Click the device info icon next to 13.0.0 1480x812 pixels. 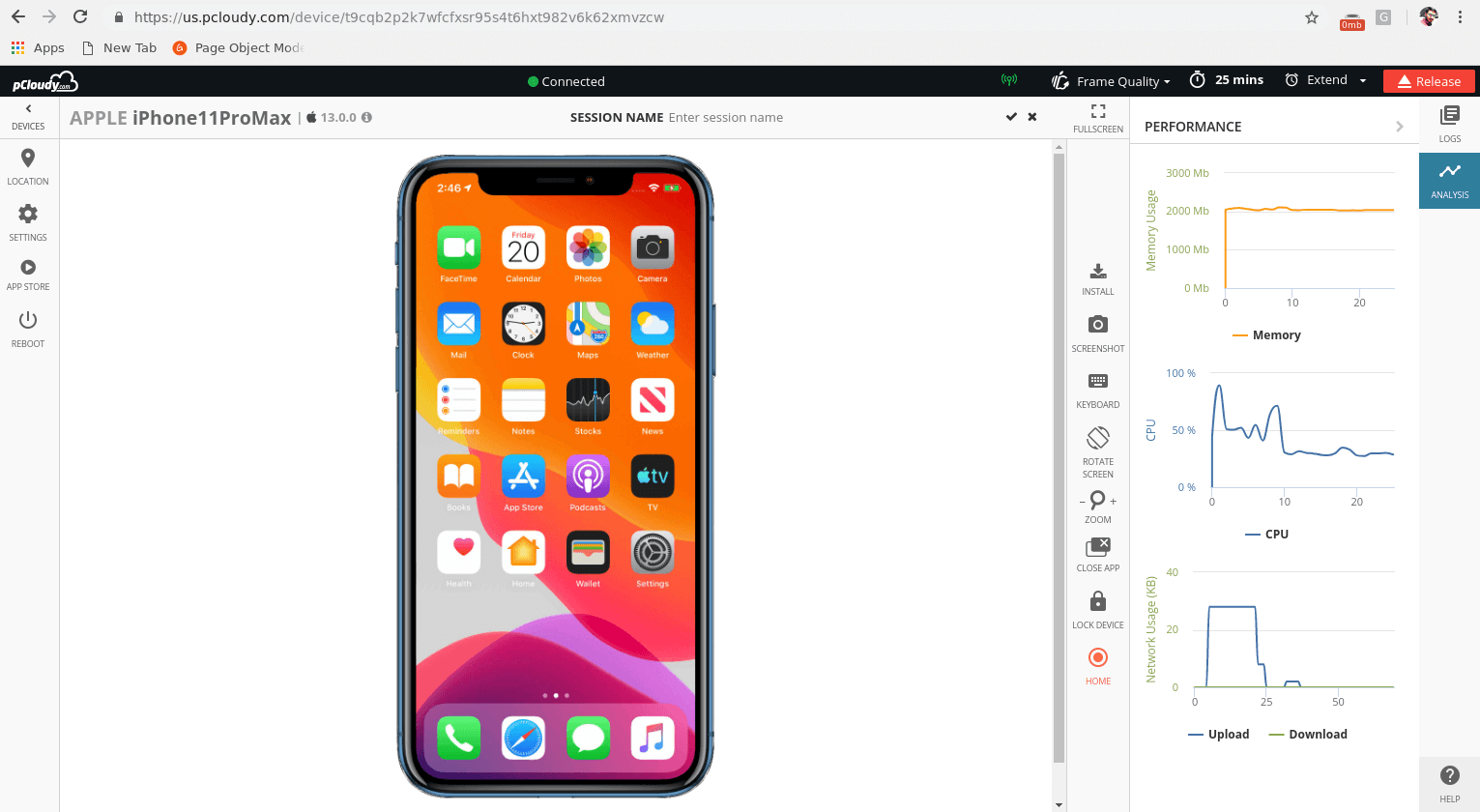click(x=367, y=117)
